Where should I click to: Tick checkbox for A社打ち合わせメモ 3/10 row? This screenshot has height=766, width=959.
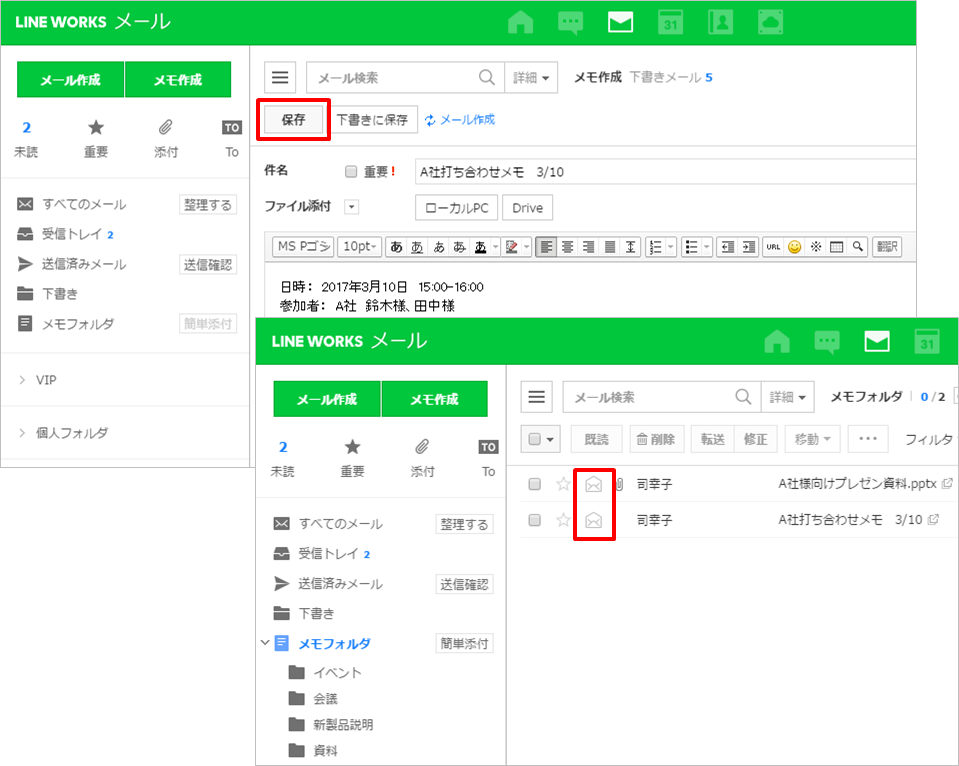point(535,520)
